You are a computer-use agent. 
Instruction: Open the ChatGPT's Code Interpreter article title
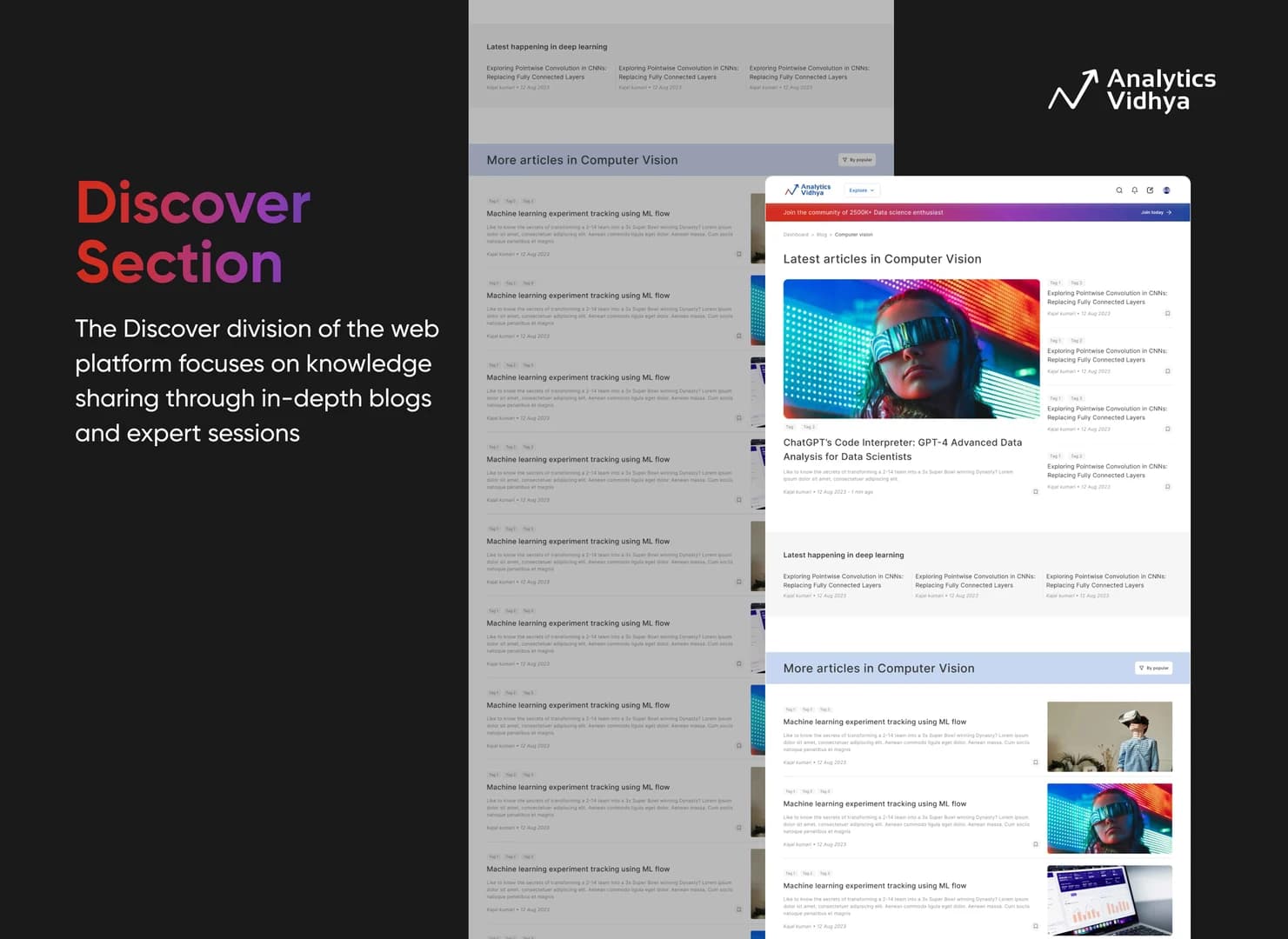point(903,450)
